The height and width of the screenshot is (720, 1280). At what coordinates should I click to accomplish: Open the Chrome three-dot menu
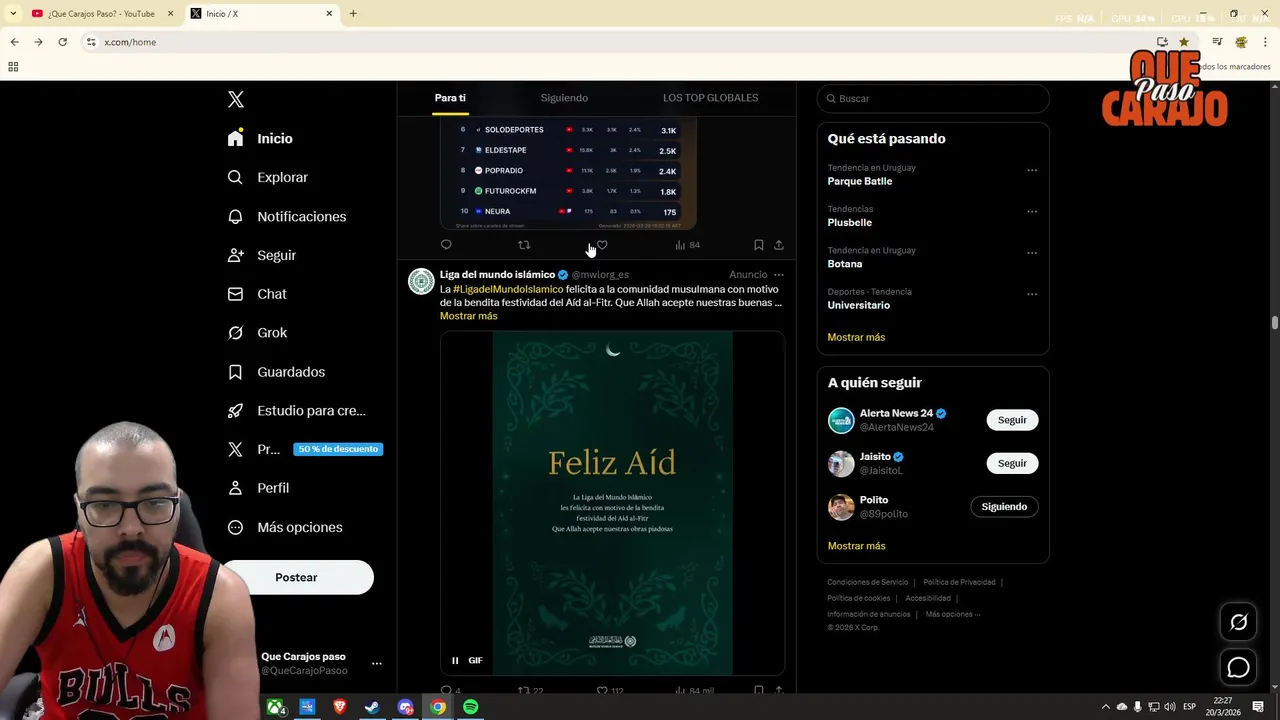click(1265, 42)
